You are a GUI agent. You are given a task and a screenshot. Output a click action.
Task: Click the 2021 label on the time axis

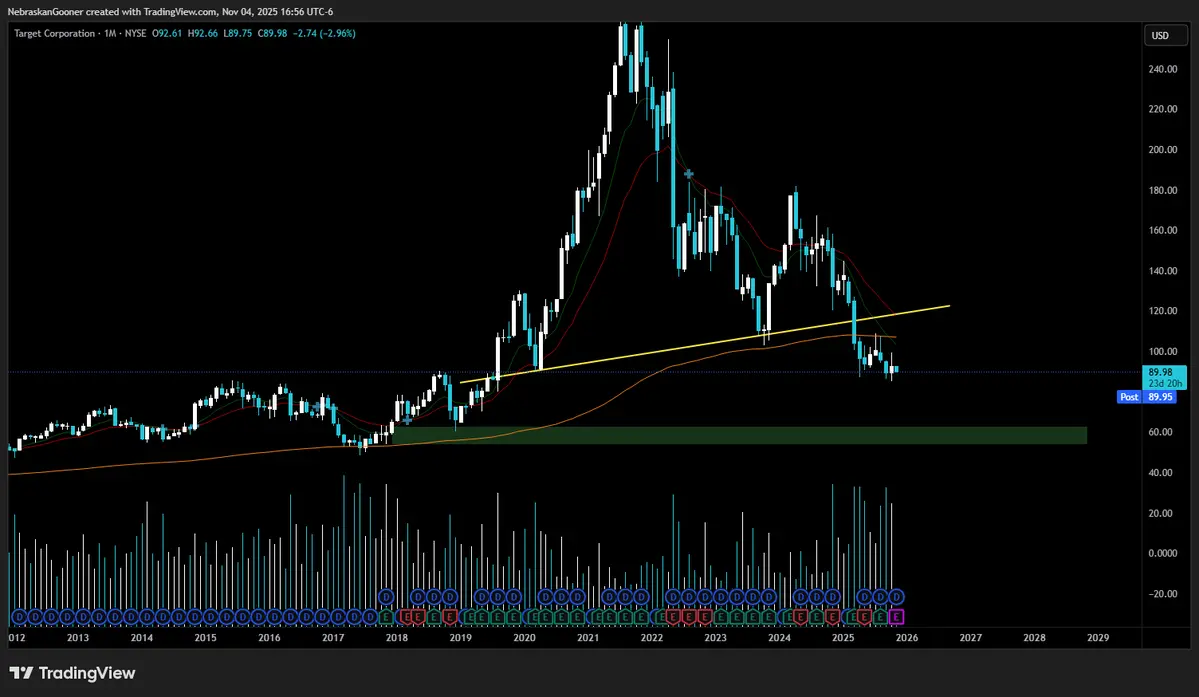[x=587, y=637]
